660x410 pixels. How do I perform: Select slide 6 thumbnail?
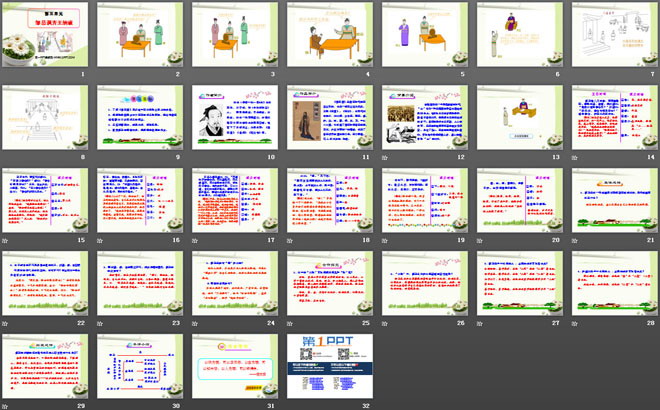[x=520, y=34]
